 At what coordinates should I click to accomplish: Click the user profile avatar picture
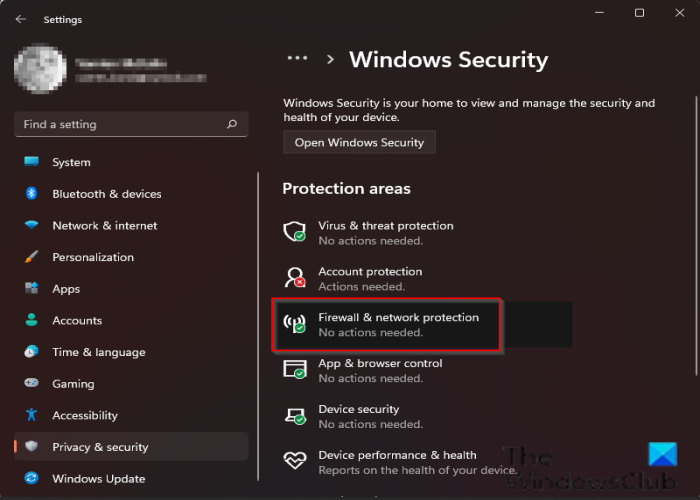click(39, 70)
